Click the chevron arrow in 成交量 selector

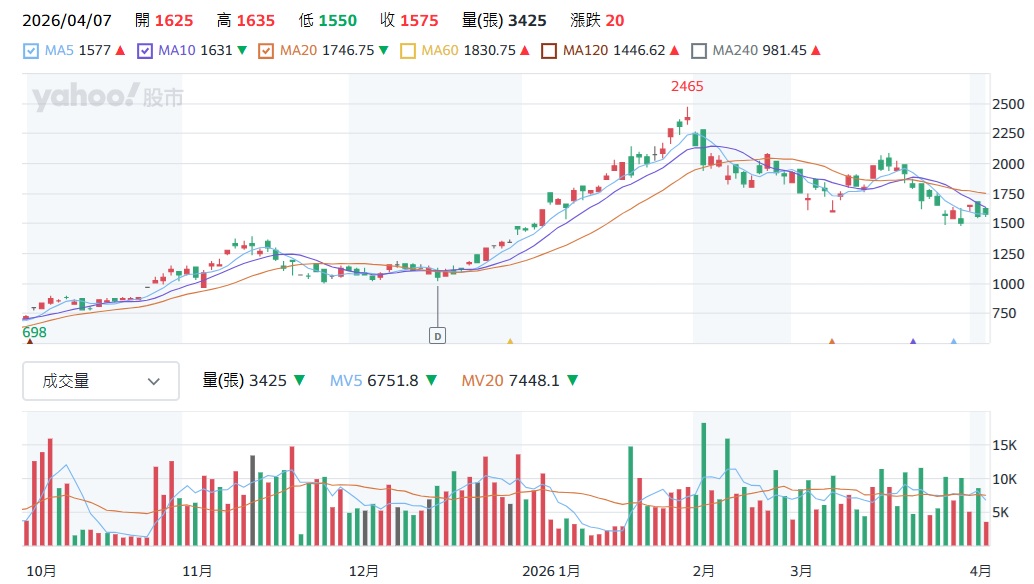154,381
